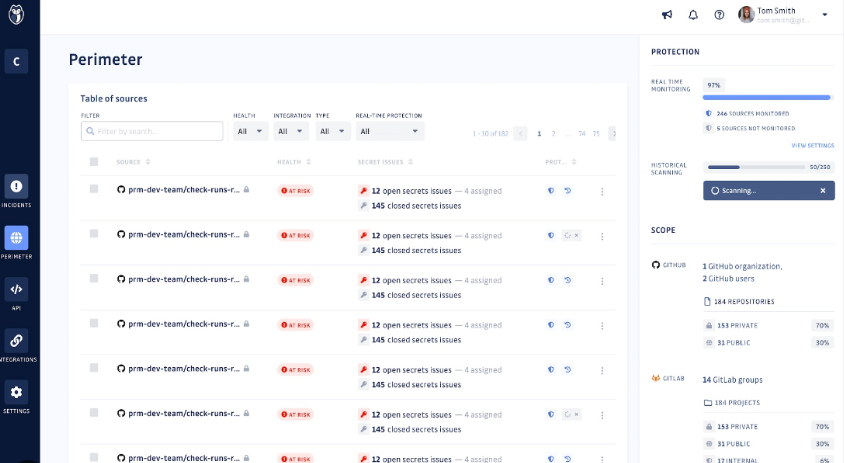Tick the select-all checkbox in the table header
844x463 pixels.
point(94,162)
